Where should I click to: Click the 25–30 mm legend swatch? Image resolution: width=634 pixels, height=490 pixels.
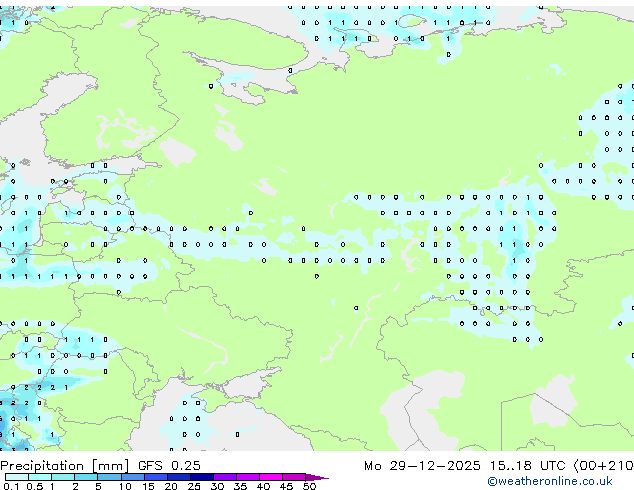coord(201,477)
